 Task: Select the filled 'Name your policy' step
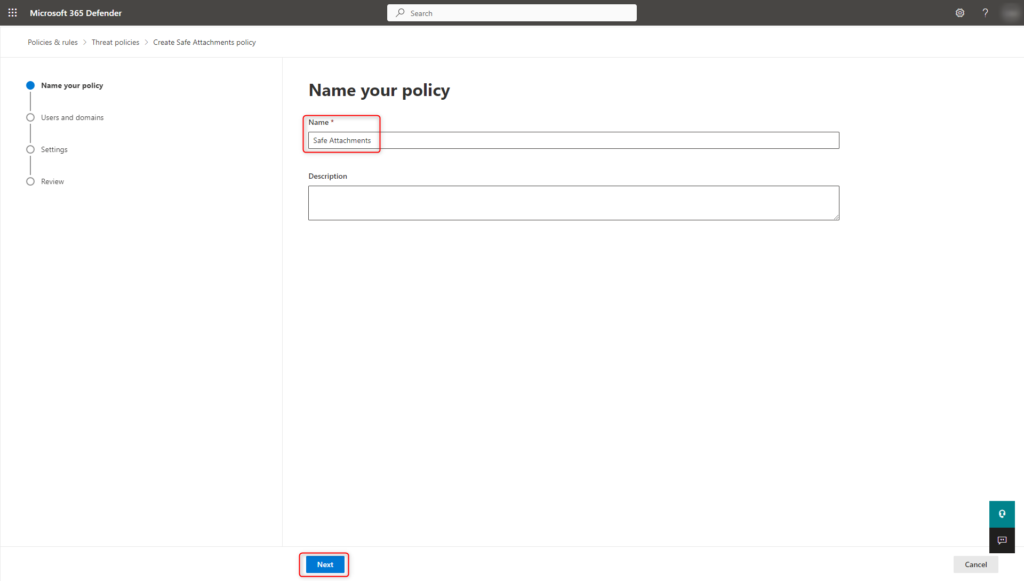click(29, 85)
